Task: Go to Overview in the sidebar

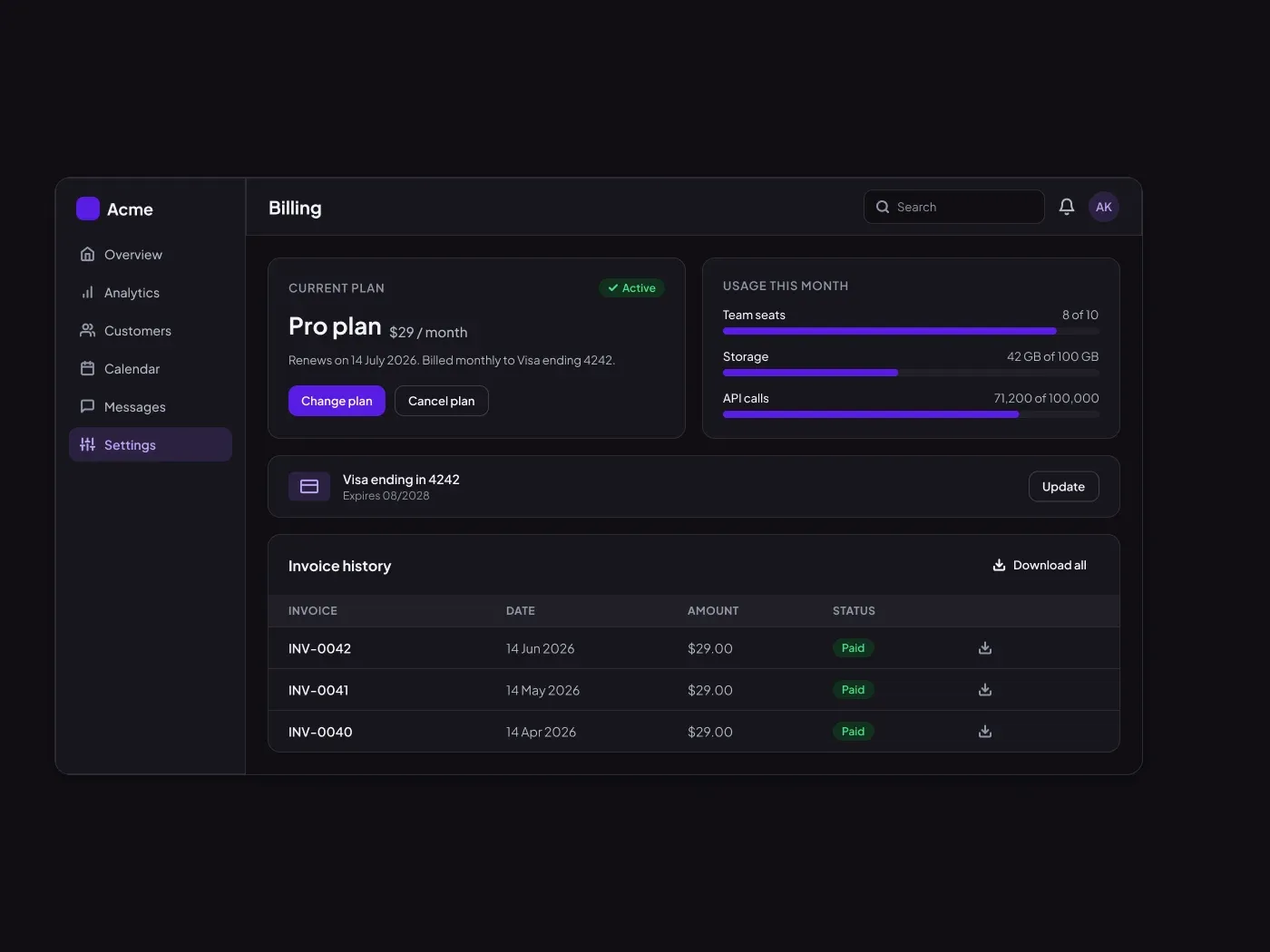Action: click(151, 255)
